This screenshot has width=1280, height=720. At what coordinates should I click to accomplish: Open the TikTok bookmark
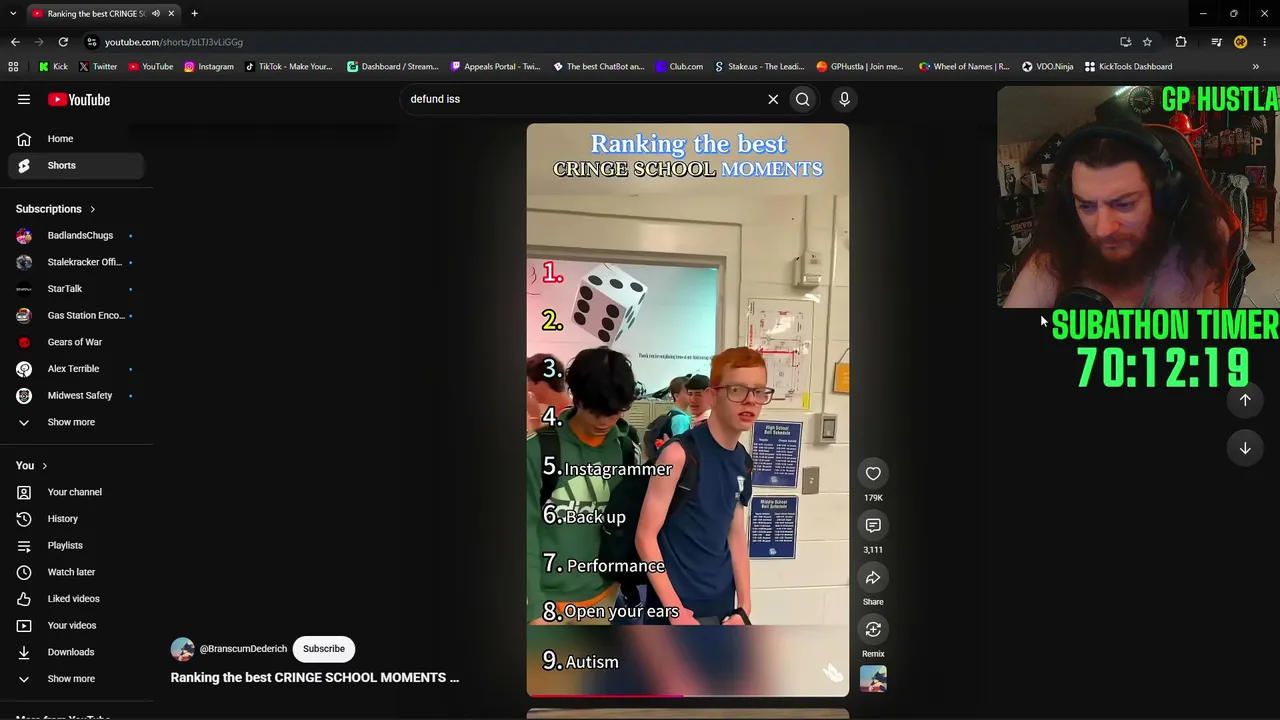tap(288, 67)
